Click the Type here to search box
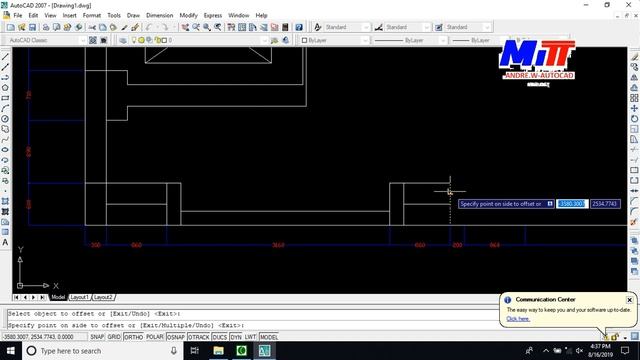This screenshot has width=640, height=360. coord(102,351)
